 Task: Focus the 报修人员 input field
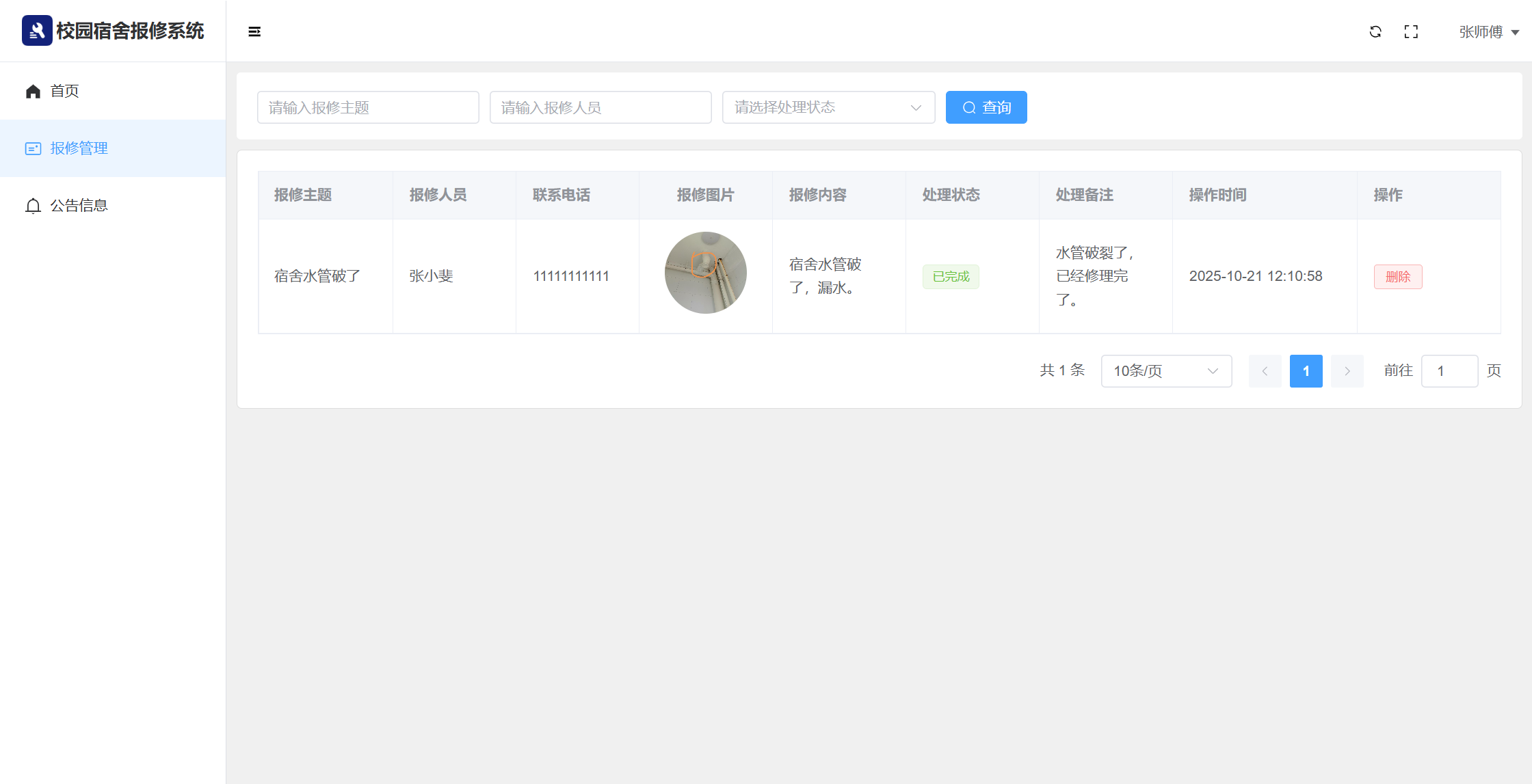[x=600, y=107]
